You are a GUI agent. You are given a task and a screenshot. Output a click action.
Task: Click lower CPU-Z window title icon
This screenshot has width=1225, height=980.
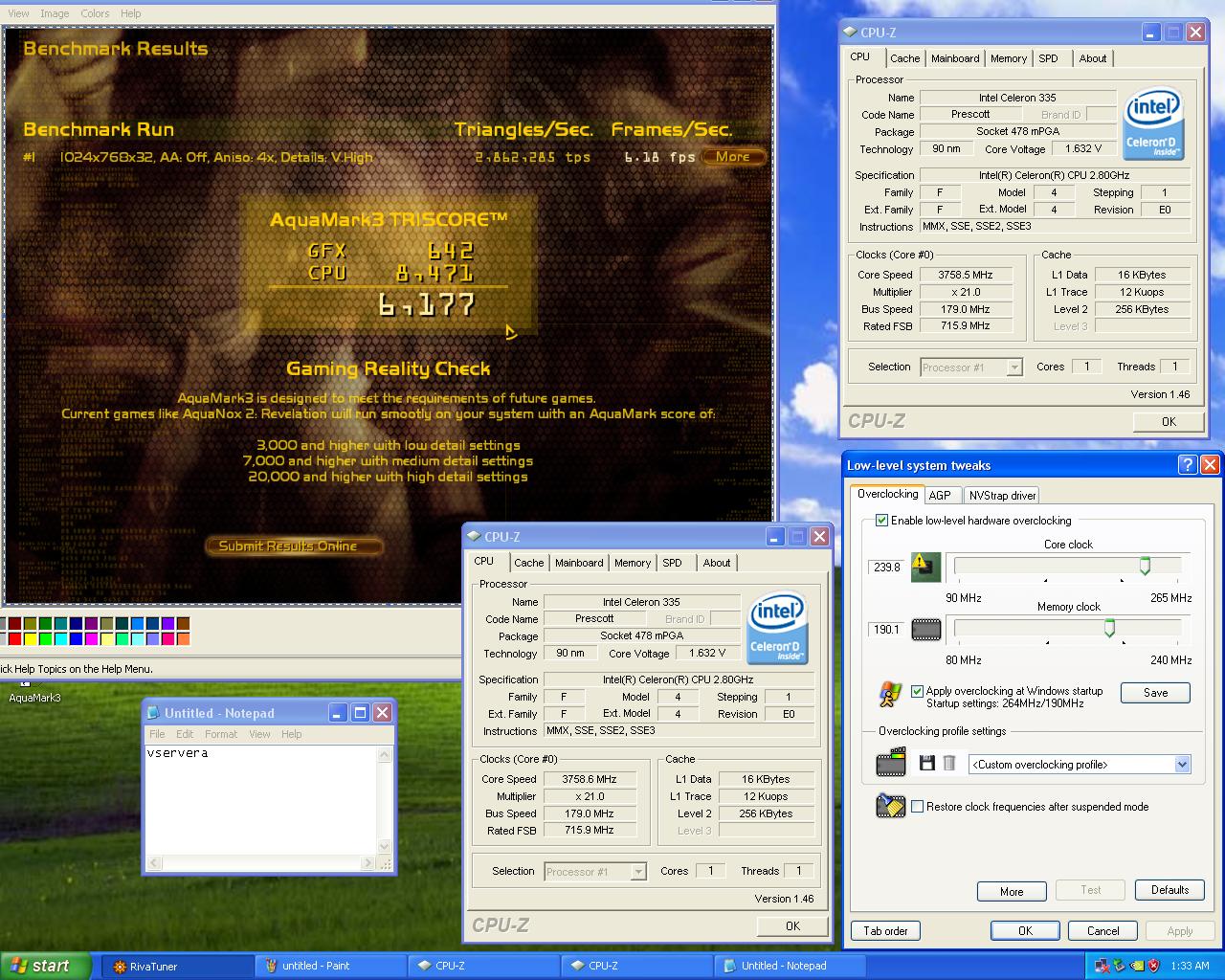tap(473, 537)
